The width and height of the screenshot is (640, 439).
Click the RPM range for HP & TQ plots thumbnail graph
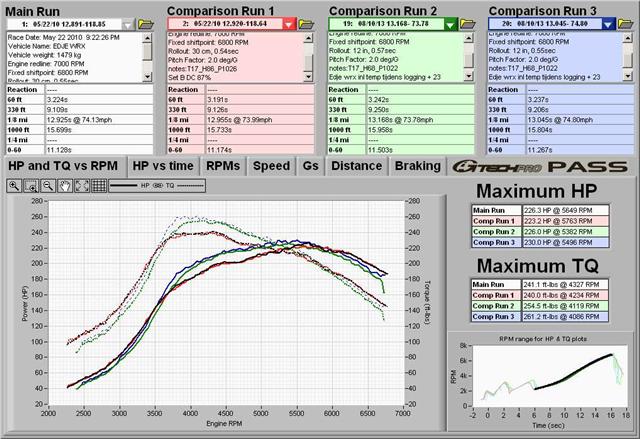(549, 376)
